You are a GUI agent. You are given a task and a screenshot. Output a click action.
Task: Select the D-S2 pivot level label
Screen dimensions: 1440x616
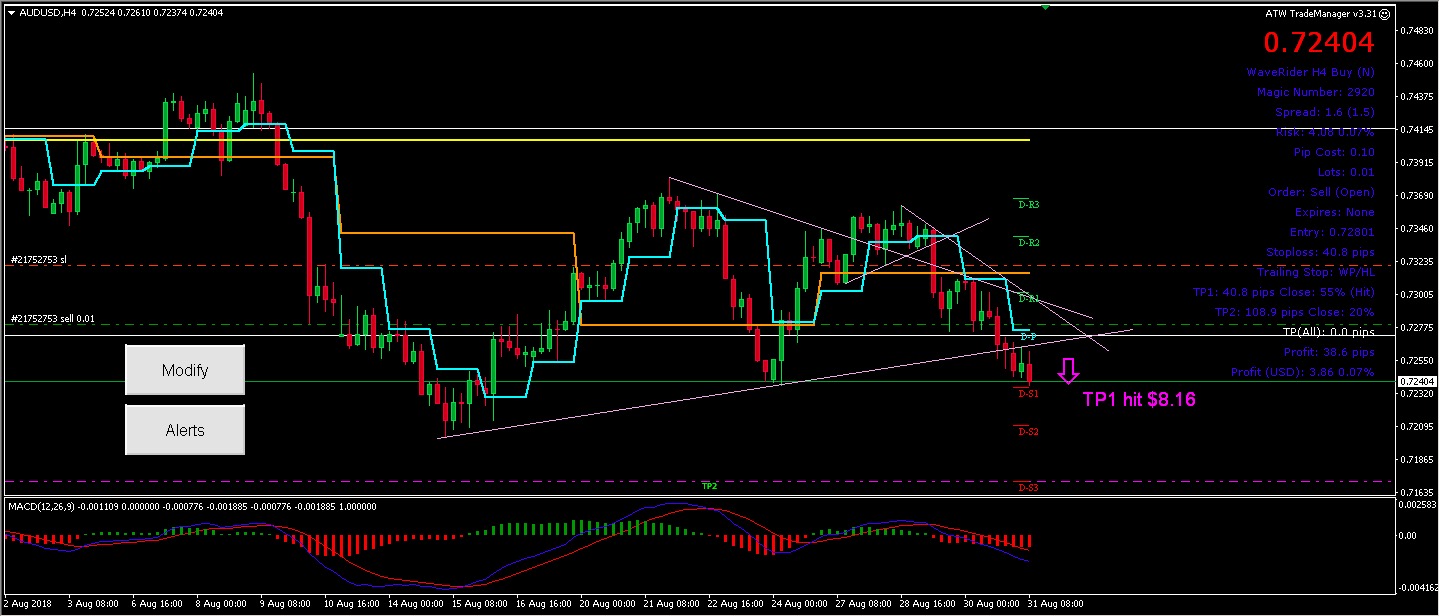tap(1028, 431)
